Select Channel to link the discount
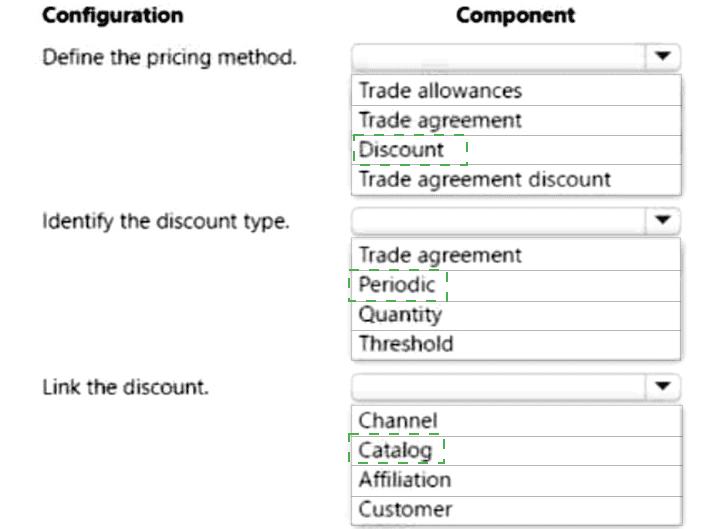Viewport: 706px width, 529px height. point(398,420)
